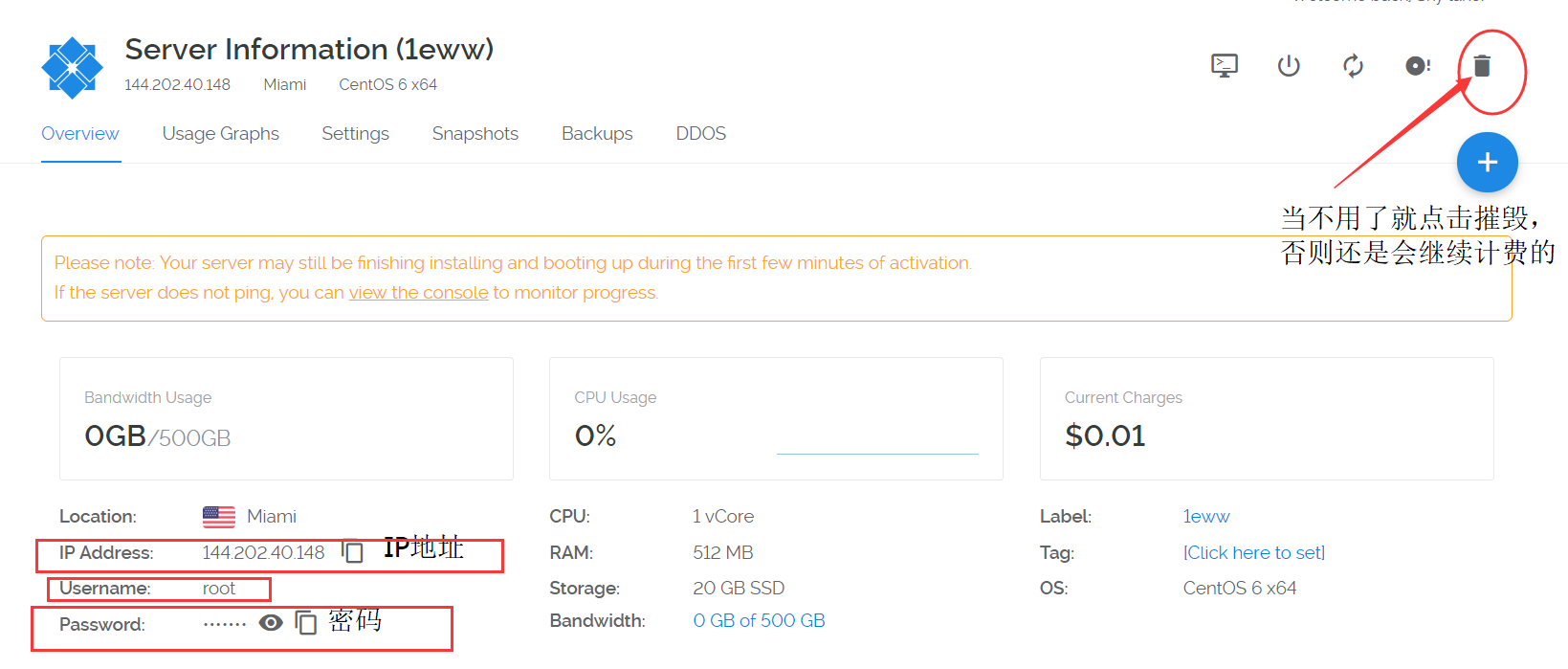Click the reinstall server disc icon
Screen dimensions: 1568x669
pos(1417,65)
